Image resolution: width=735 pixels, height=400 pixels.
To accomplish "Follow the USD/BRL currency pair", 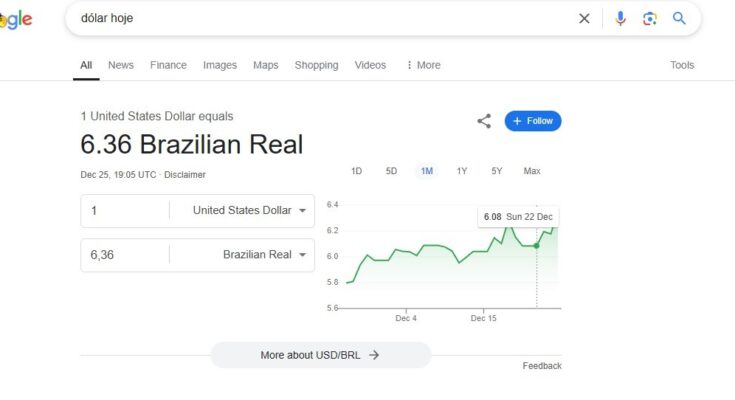I will 533,121.
